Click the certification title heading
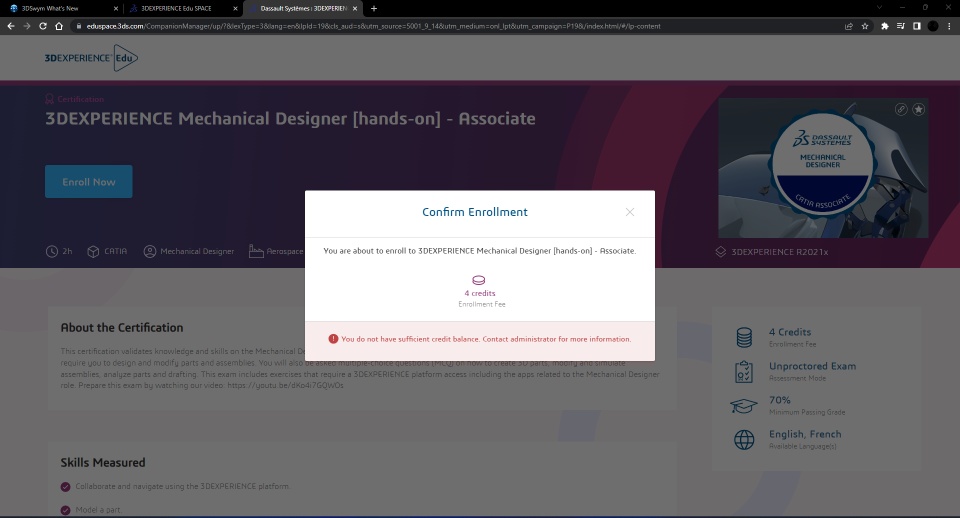 click(x=290, y=119)
